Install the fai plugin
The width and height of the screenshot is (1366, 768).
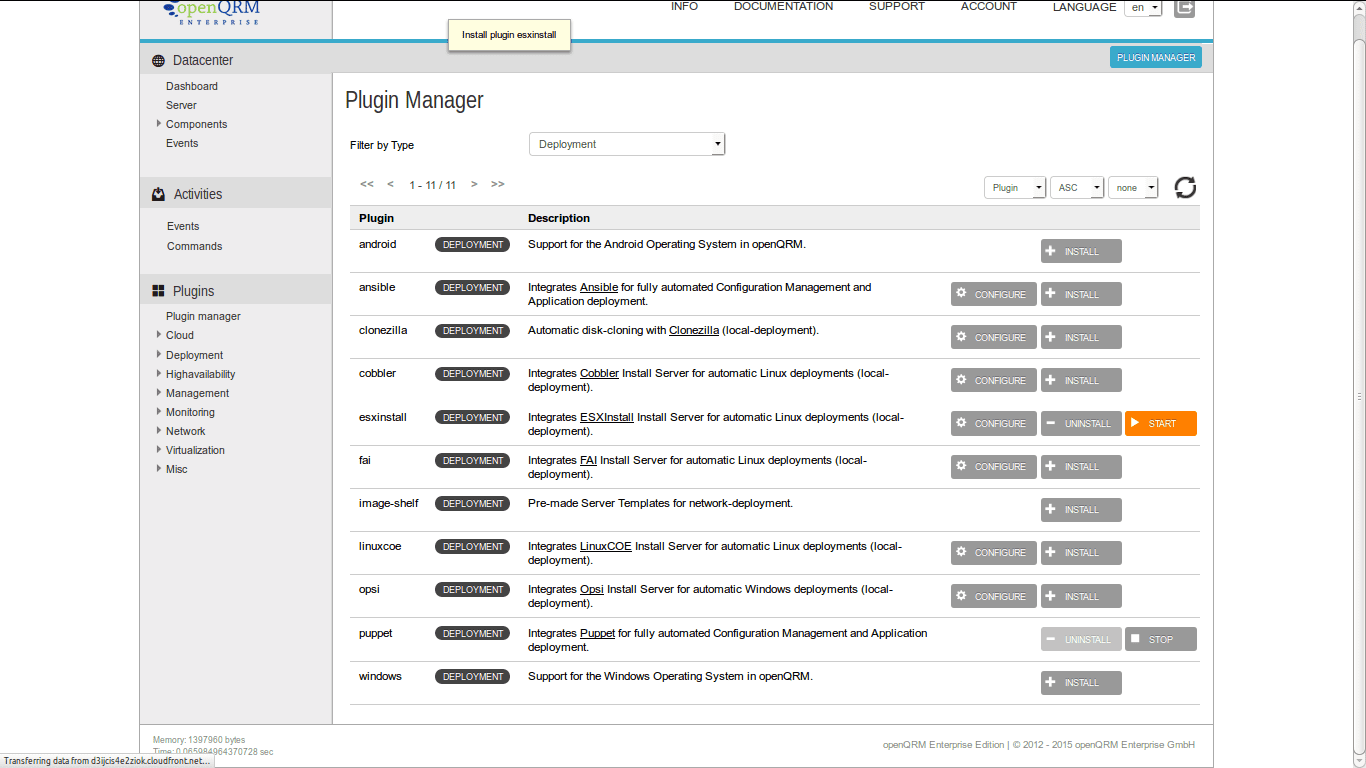click(x=1081, y=466)
